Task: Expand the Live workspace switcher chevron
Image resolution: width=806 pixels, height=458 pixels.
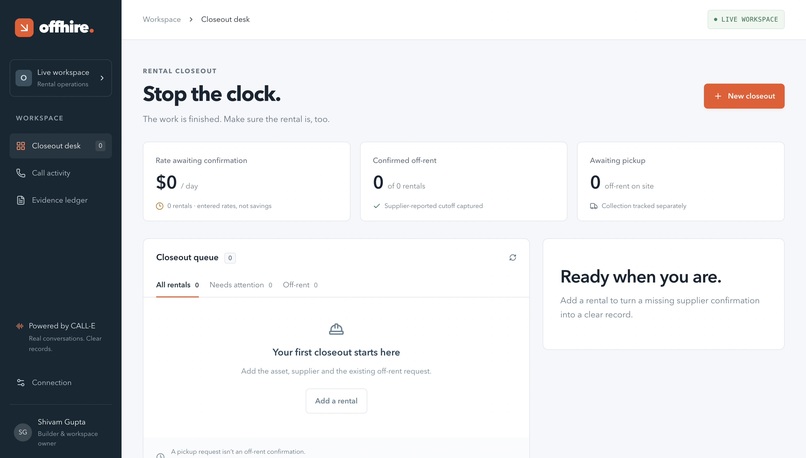Action: (x=102, y=78)
